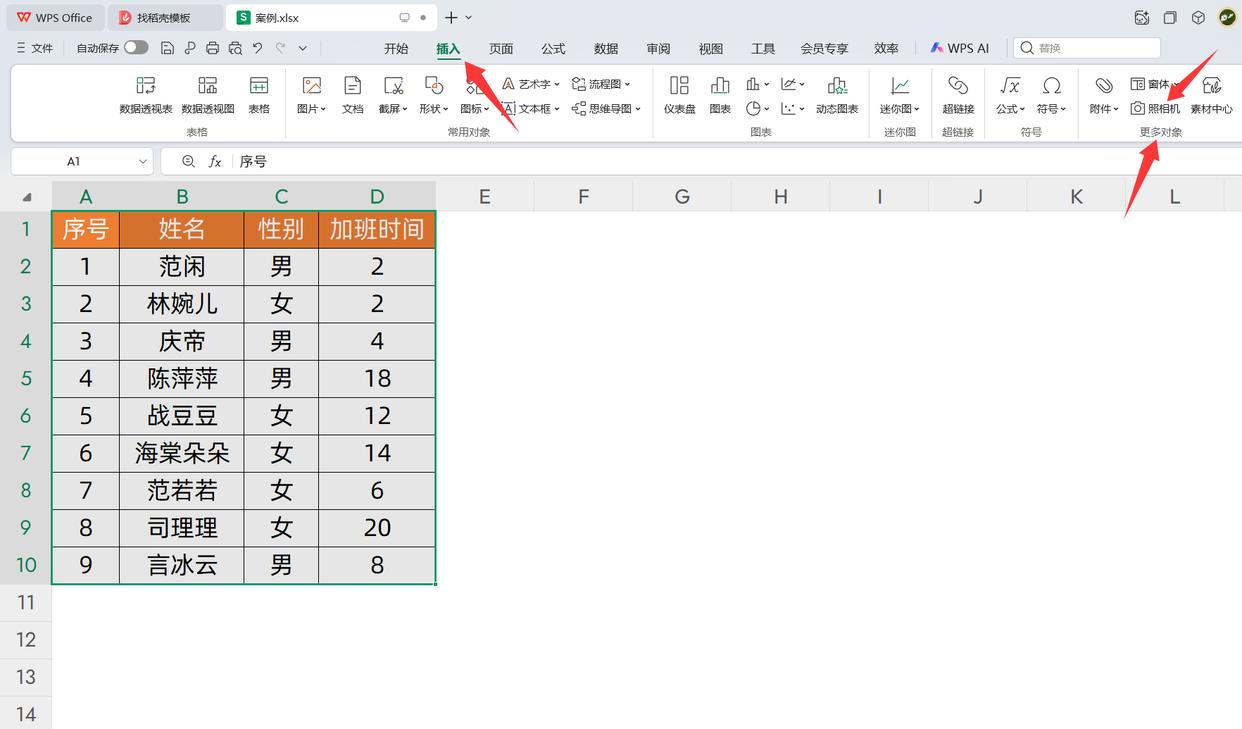Open the column chart type dropdown
This screenshot has height=729, width=1242.
(758, 84)
